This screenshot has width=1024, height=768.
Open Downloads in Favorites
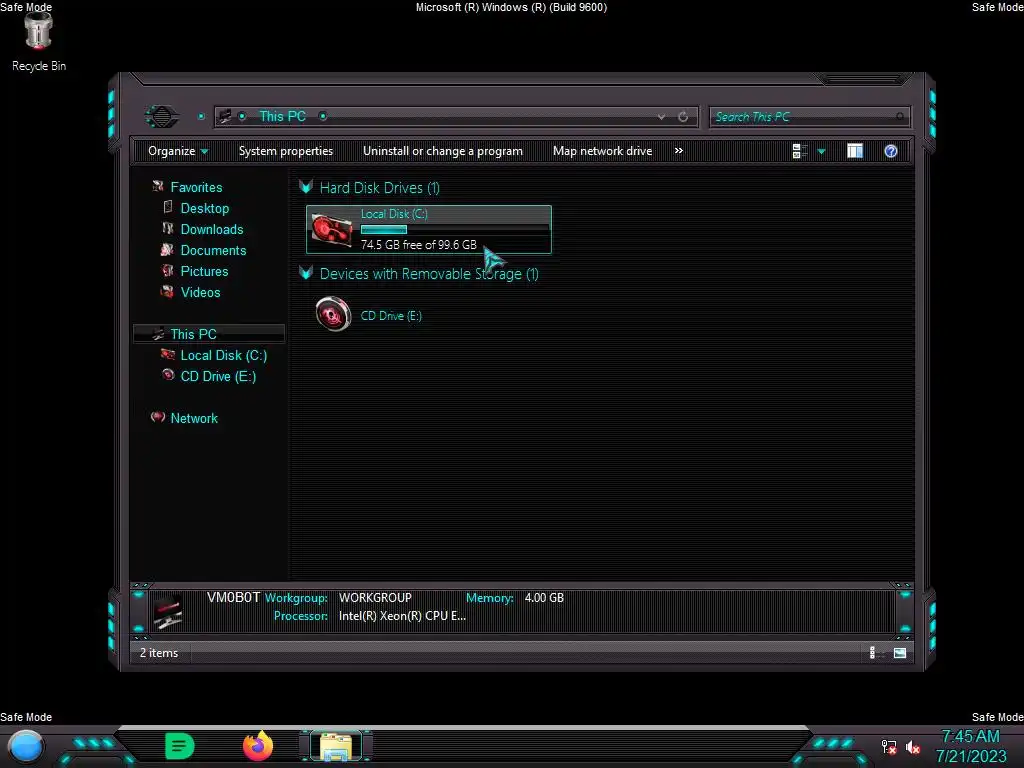[212, 229]
